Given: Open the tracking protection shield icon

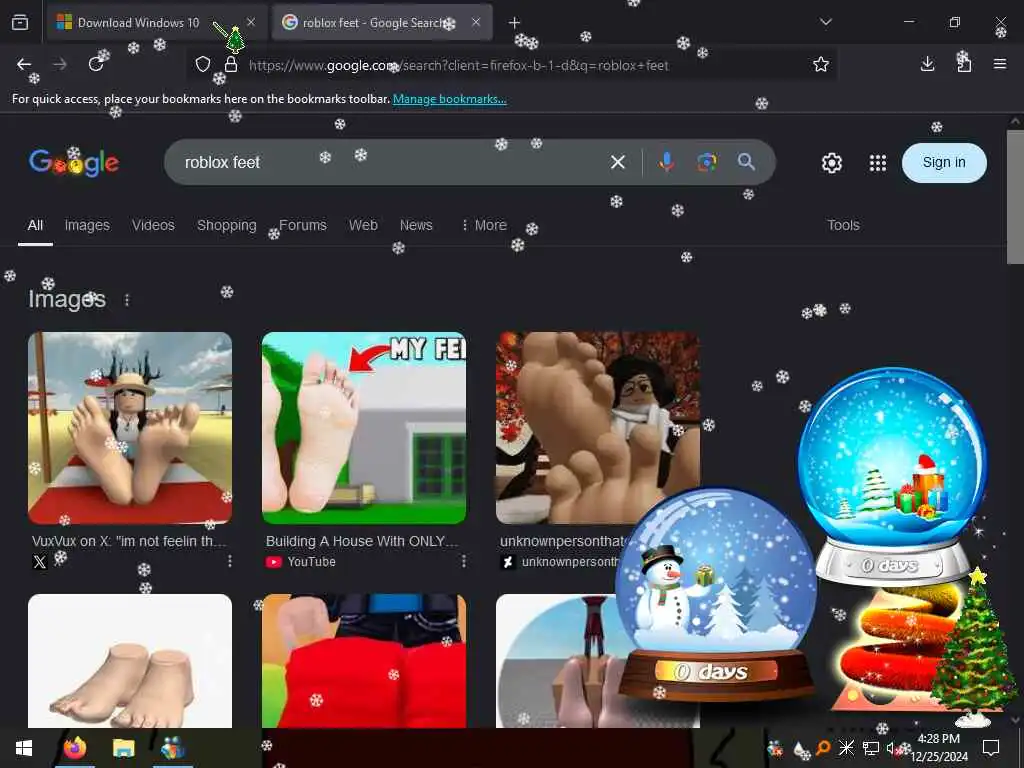Looking at the screenshot, I should tap(203, 65).
